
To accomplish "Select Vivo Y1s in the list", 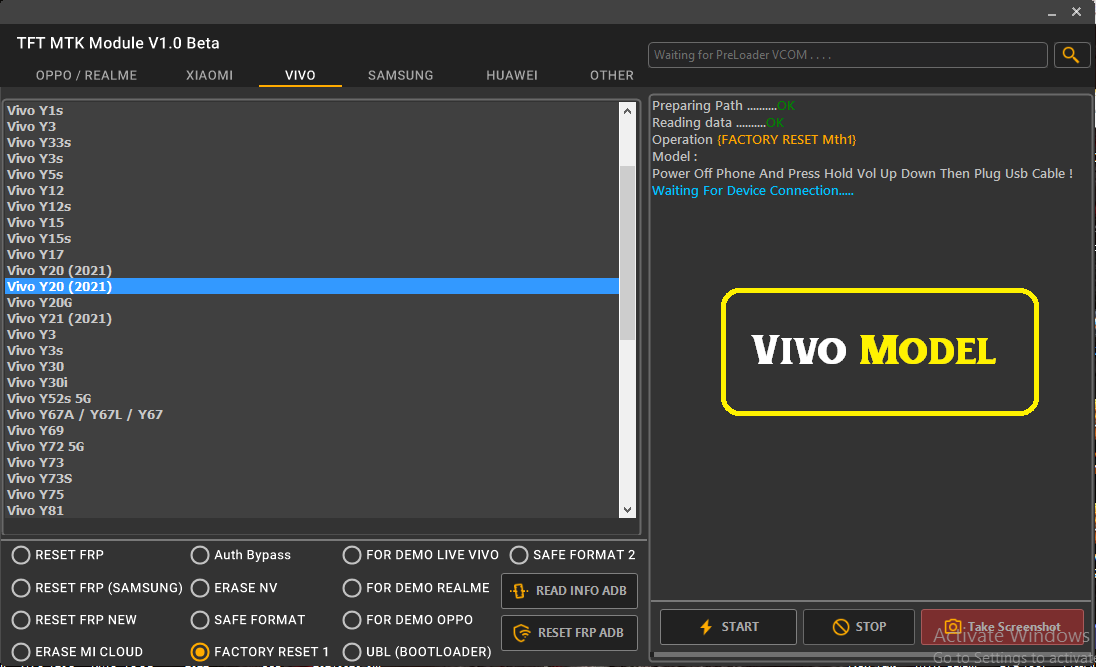I will (312, 110).
